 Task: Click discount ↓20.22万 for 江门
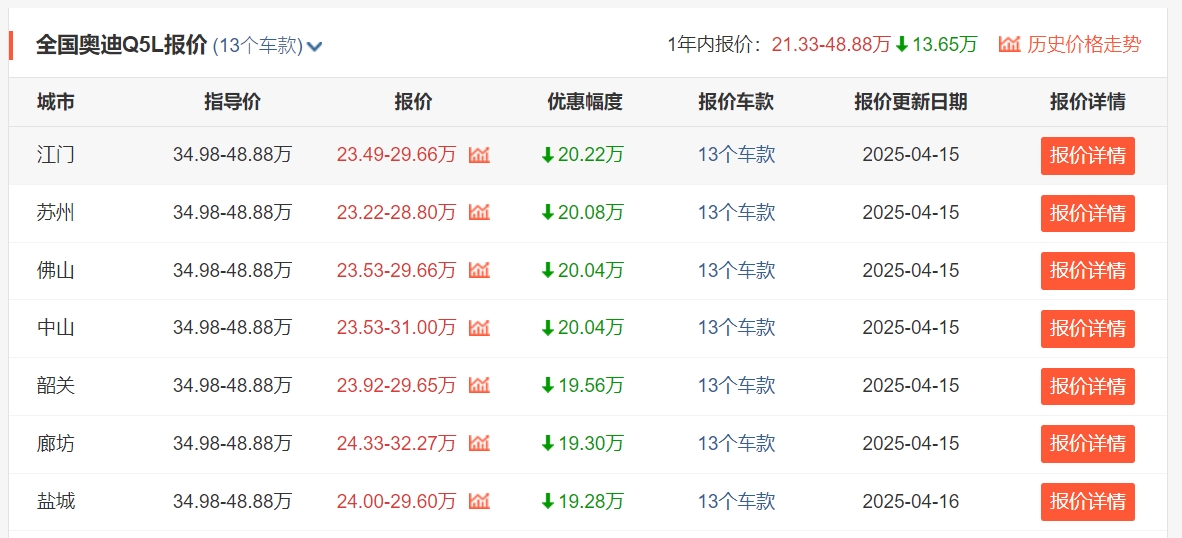(x=583, y=155)
